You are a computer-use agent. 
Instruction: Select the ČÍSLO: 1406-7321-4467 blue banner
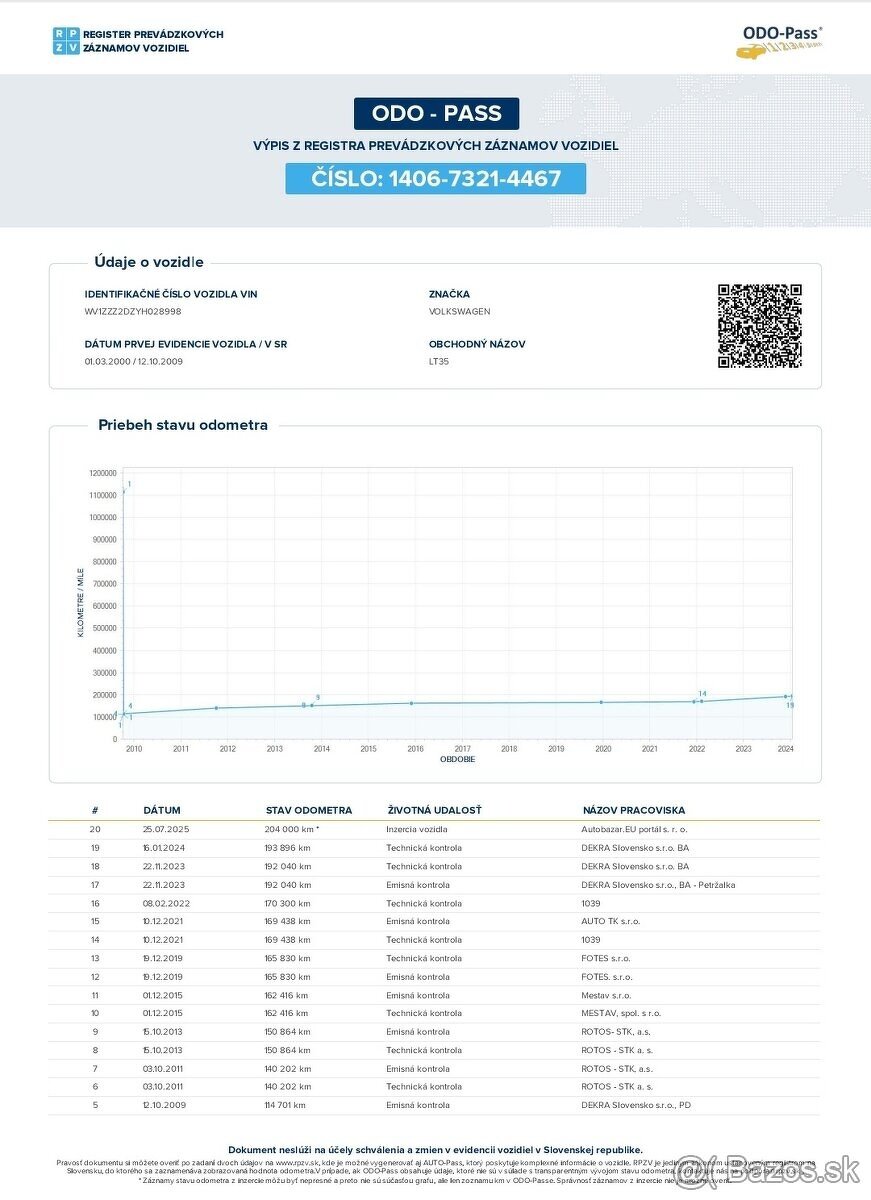coord(435,179)
